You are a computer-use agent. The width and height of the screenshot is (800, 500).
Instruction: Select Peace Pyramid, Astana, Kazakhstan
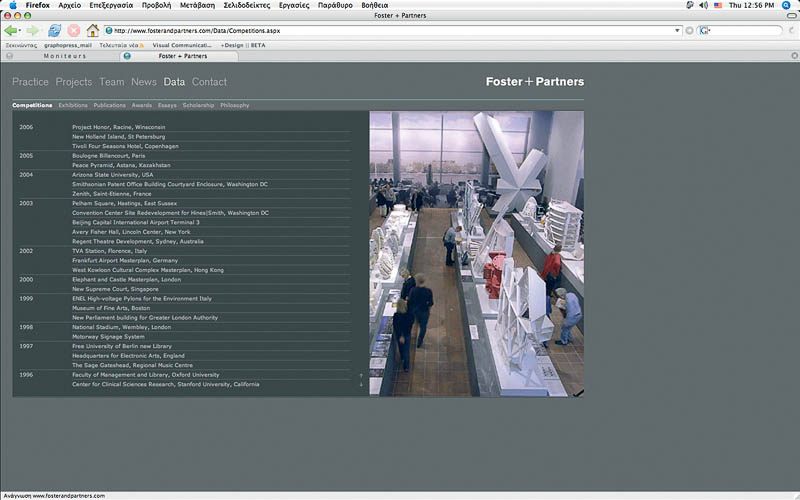(x=121, y=165)
